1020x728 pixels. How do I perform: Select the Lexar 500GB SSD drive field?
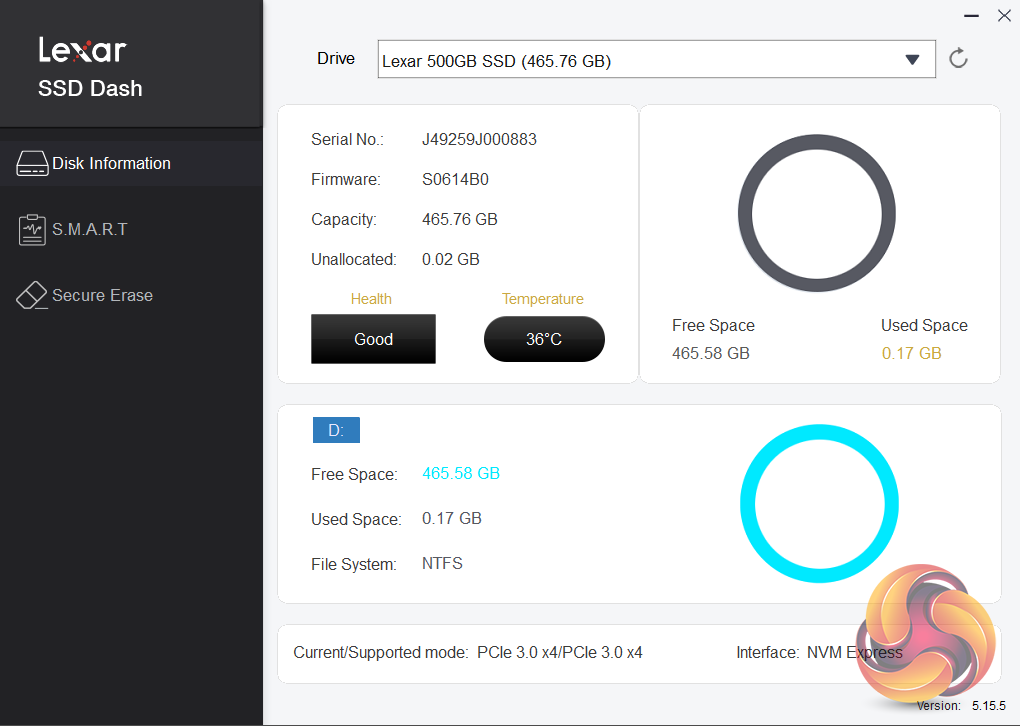point(656,60)
